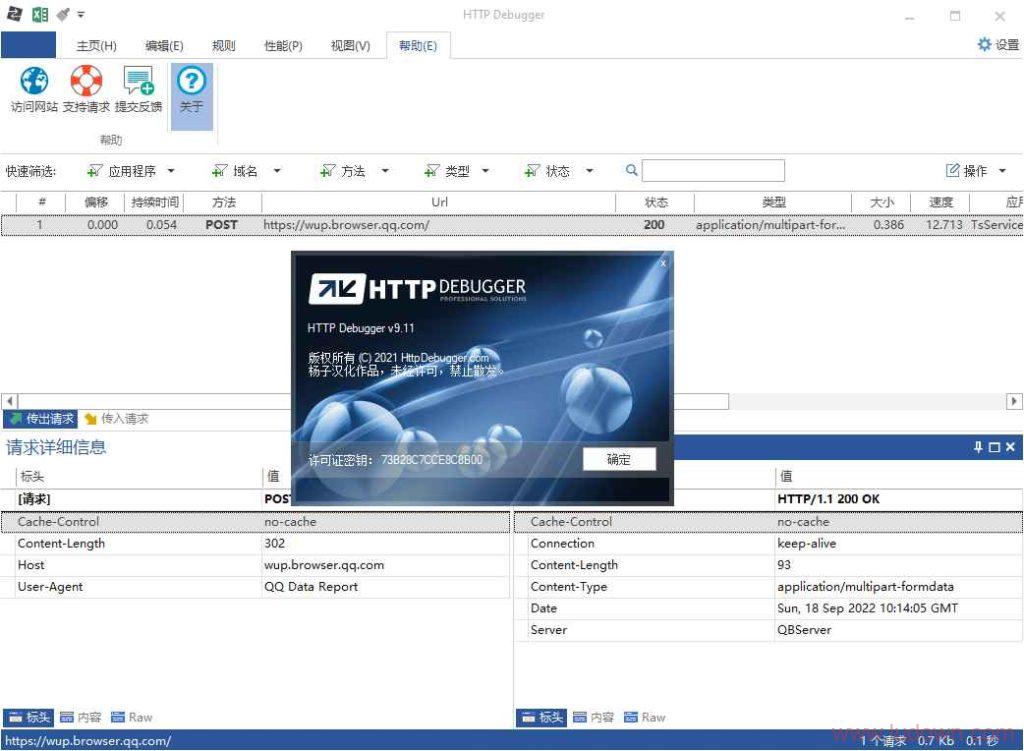Sort by 大小 column header
This screenshot has height=751, width=1024.
click(882, 202)
